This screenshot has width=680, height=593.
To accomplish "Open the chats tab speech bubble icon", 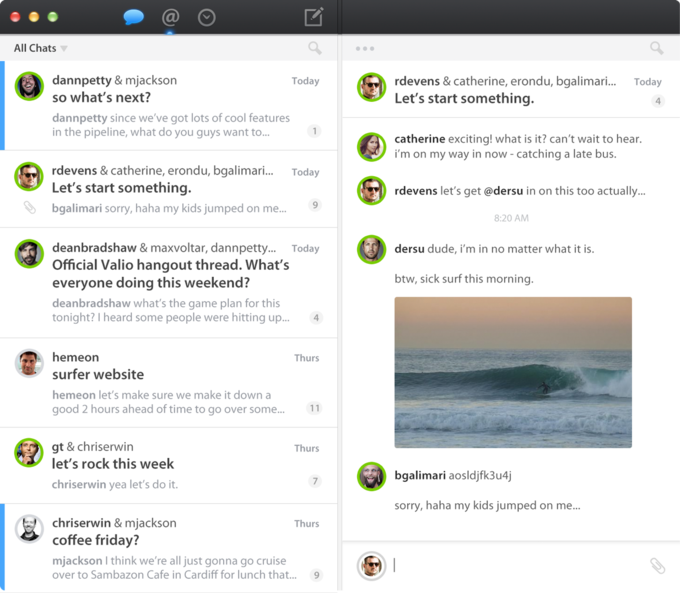I will point(134,17).
